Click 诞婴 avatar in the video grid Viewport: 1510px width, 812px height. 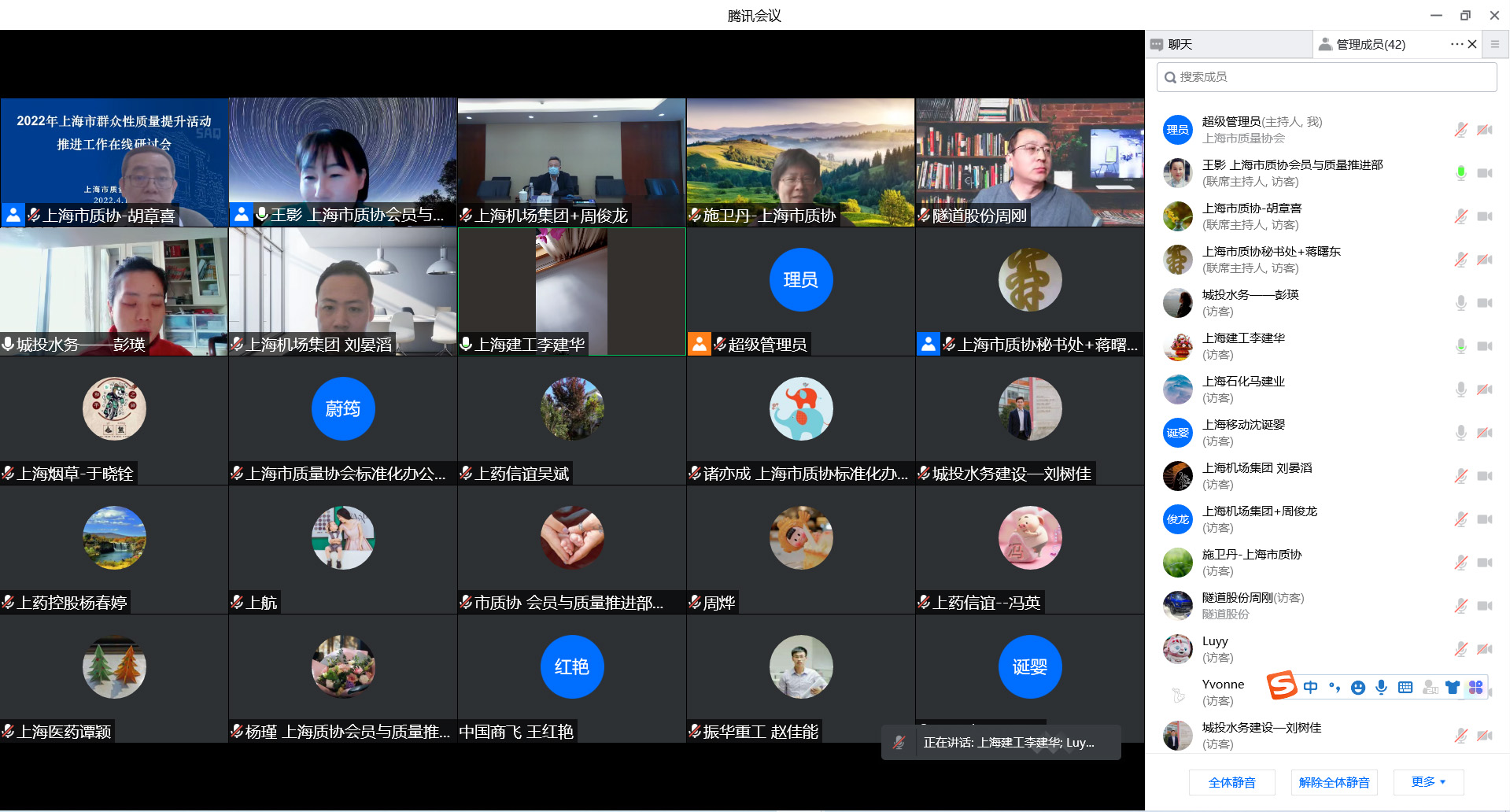(1030, 666)
